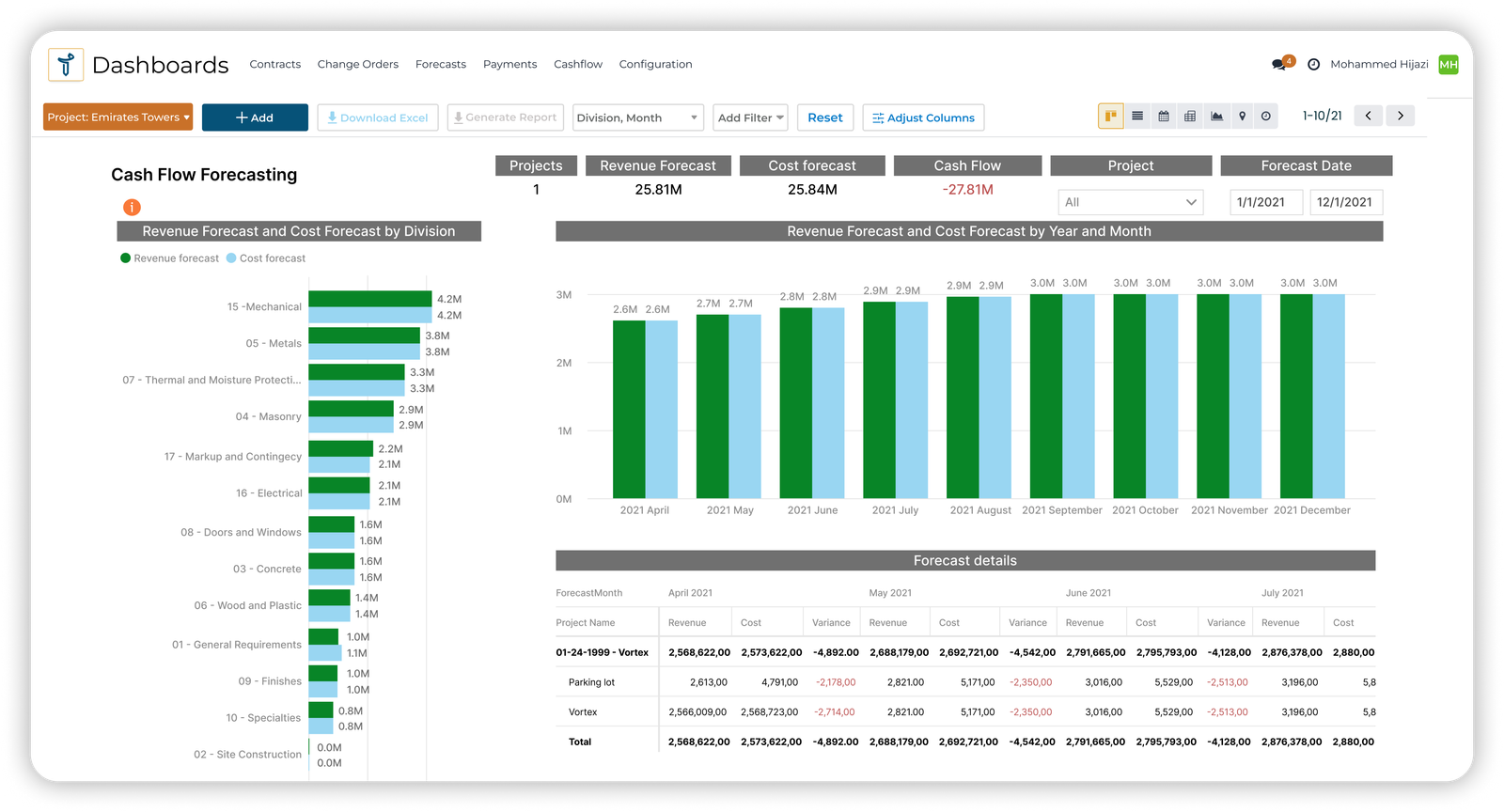1504x812 pixels.
Task: Click the forecast start date field 1/1/2021
Action: tap(1265, 202)
